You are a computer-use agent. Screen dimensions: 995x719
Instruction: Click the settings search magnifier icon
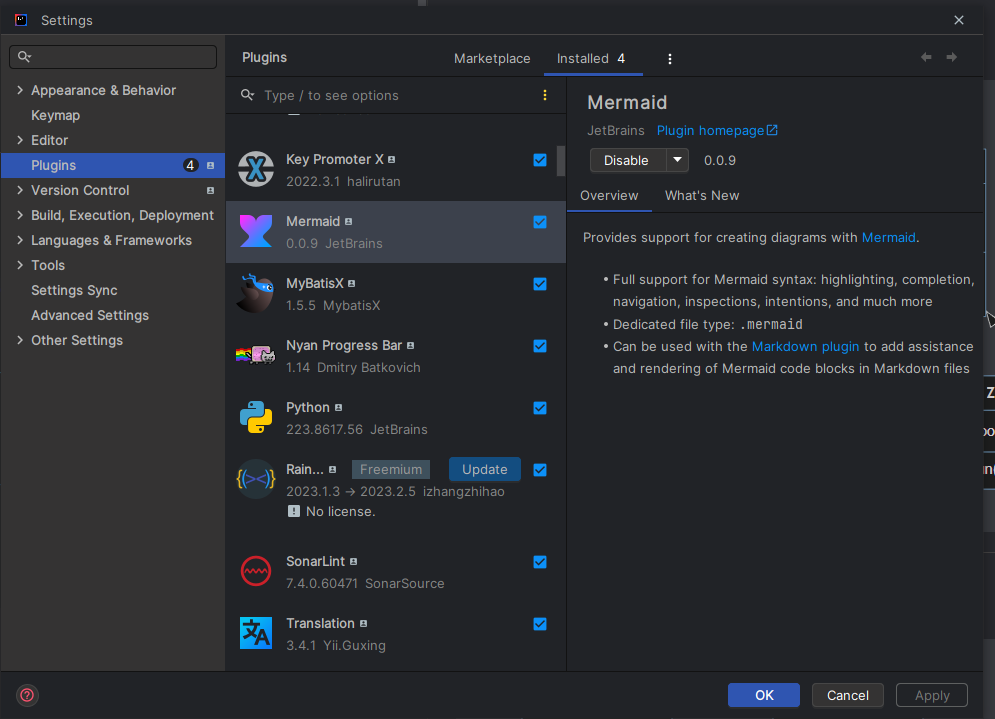point(24,56)
